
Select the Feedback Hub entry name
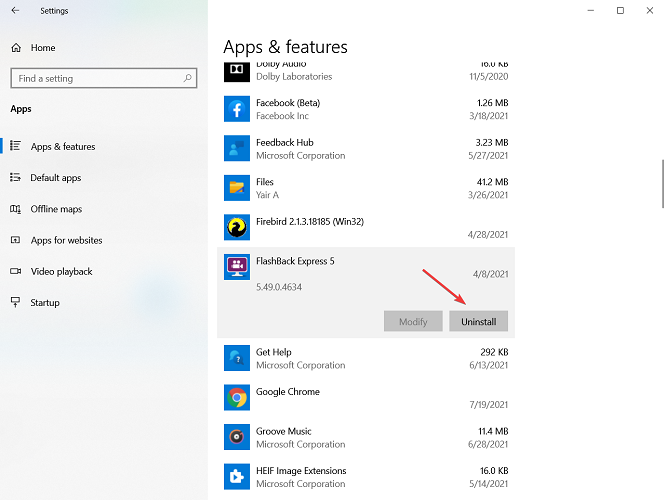[285, 142]
